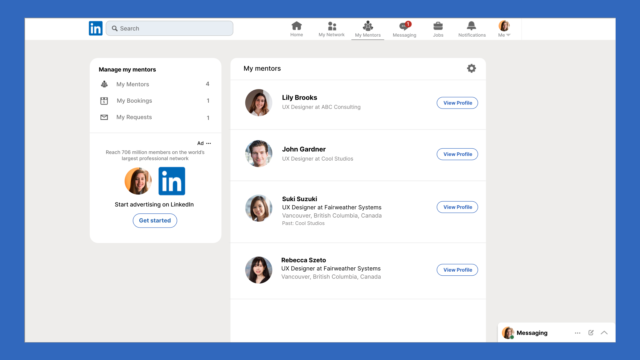
Task: Expand the Messaging panel chevron
Action: click(x=604, y=333)
